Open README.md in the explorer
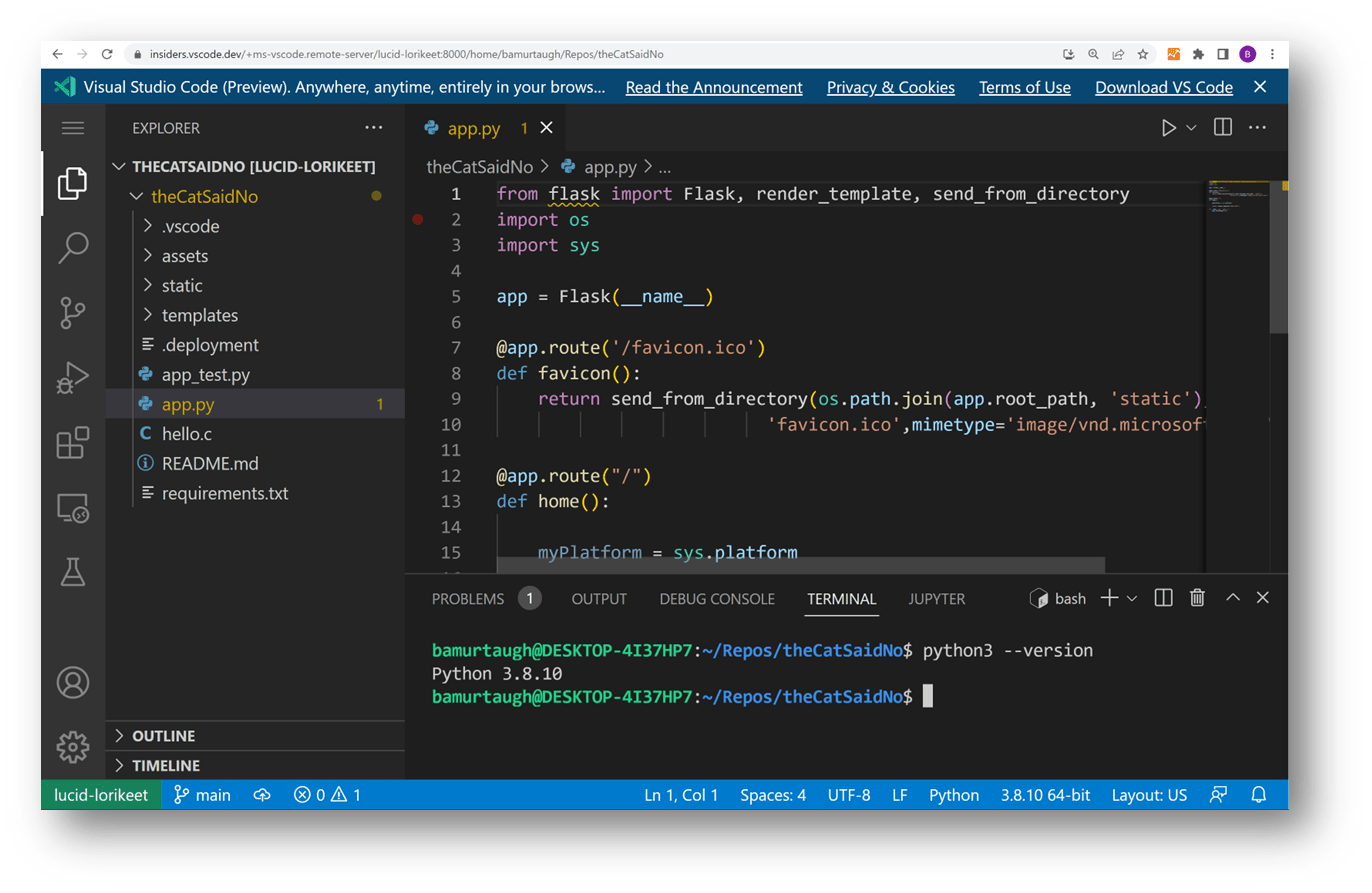The width and height of the screenshot is (1372, 893). pyautogui.click(x=255, y=464)
